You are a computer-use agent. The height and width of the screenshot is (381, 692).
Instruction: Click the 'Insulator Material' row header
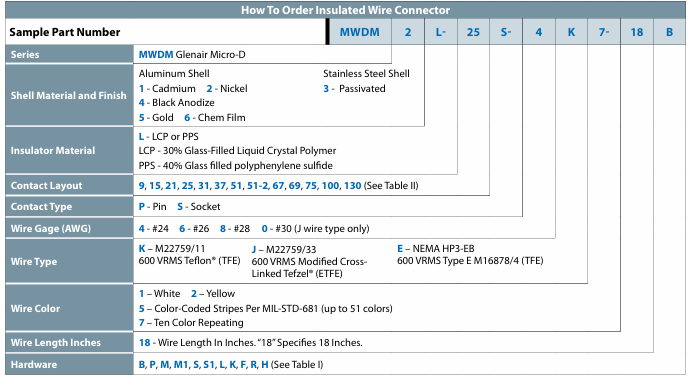coord(69,151)
